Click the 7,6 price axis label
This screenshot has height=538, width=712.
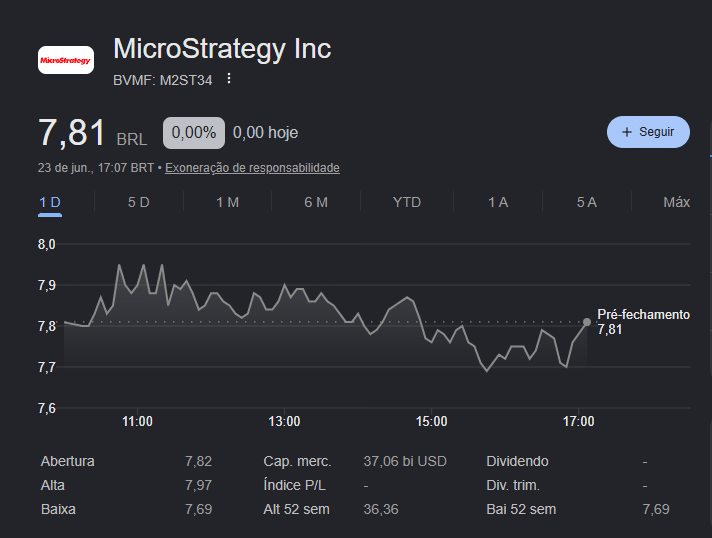pyautogui.click(x=47, y=408)
